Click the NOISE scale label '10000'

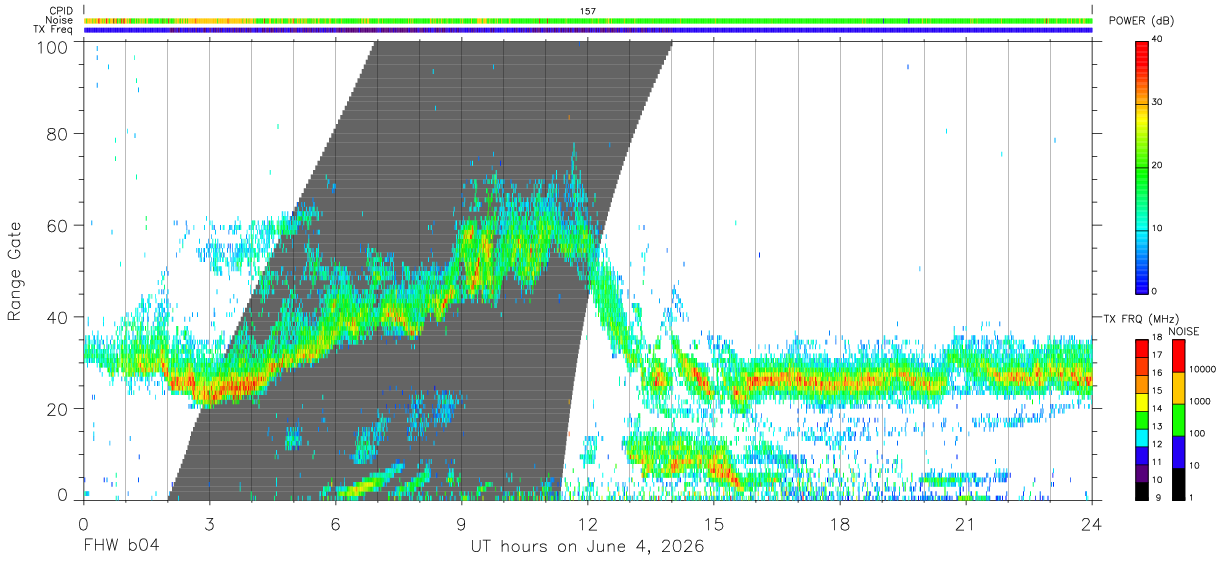coord(1202,369)
